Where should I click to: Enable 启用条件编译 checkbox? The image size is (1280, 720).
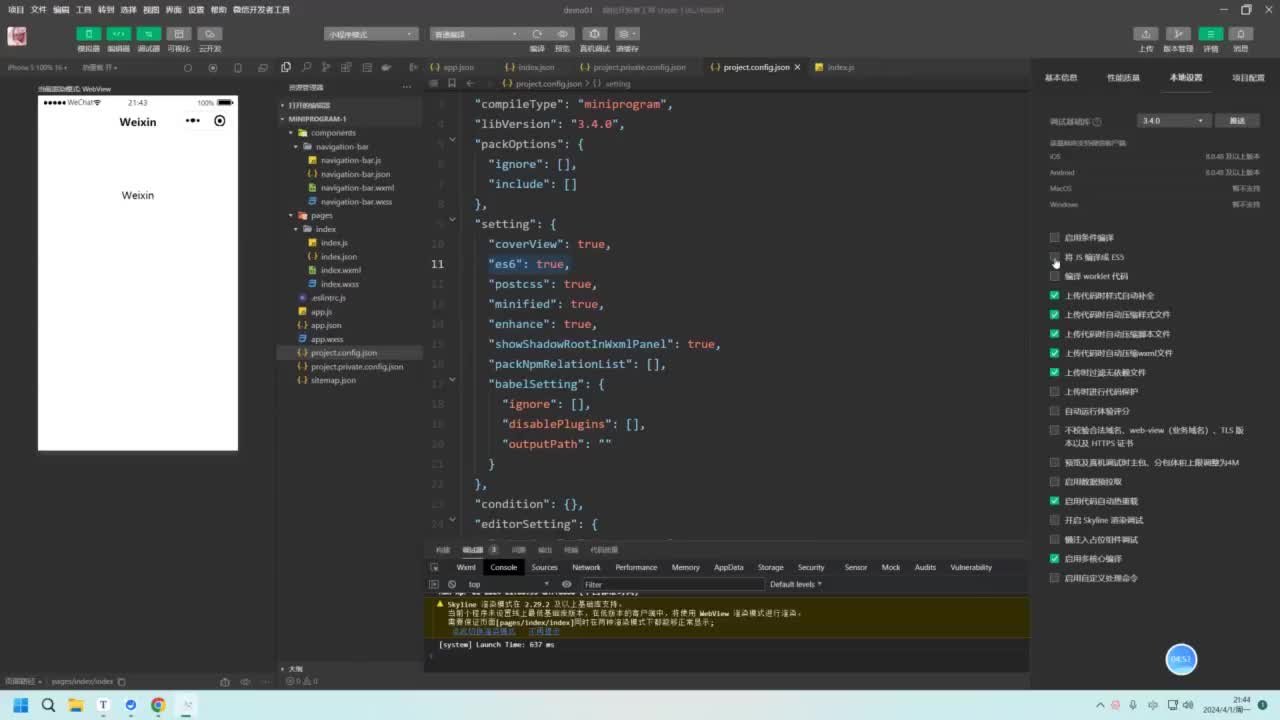point(1054,238)
